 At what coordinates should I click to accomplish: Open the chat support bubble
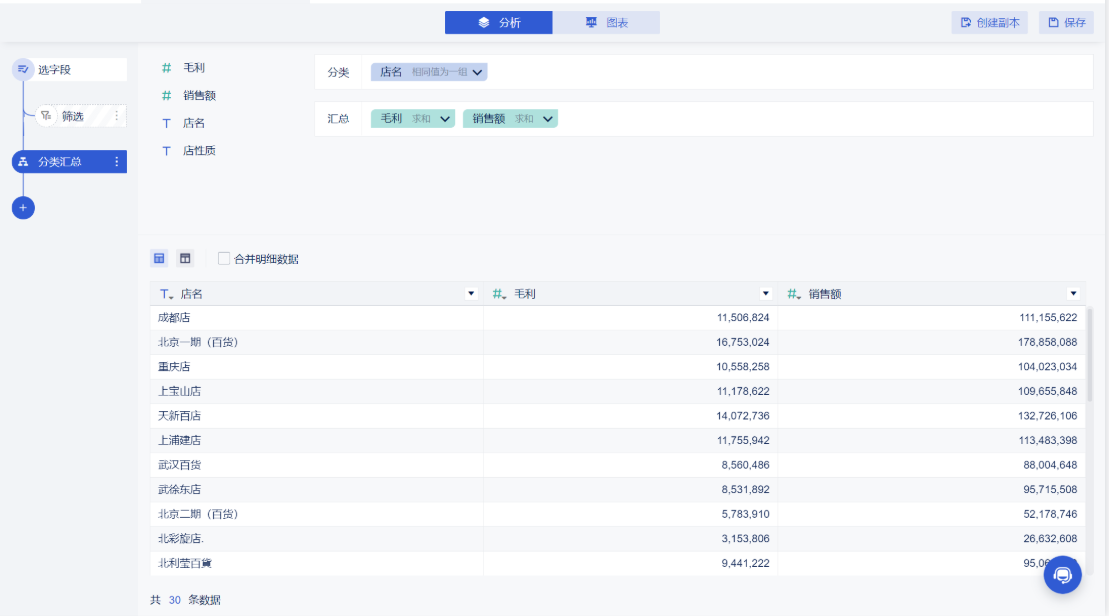click(x=1062, y=575)
